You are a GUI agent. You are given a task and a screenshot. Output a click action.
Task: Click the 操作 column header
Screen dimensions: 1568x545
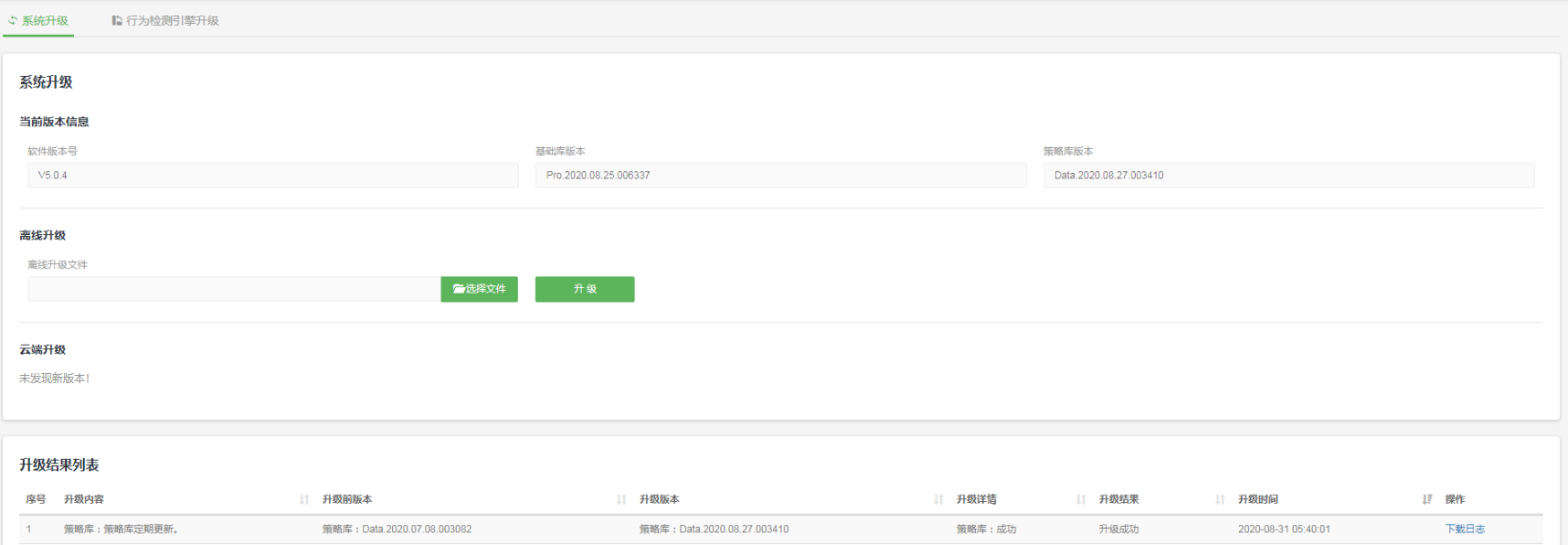click(x=1455, y=499)
